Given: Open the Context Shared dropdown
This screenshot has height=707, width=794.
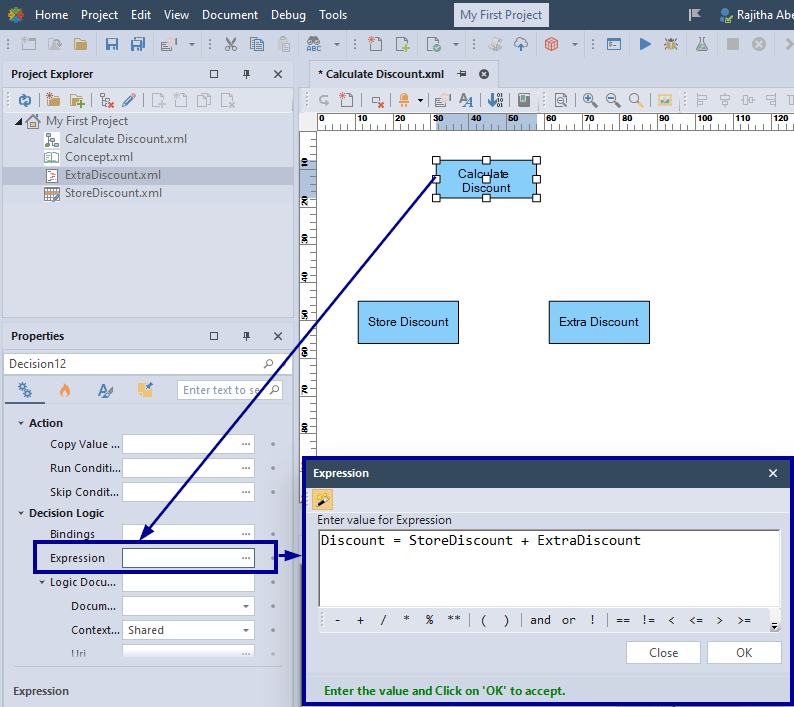Looking at the screenshot, I should (x=246, y=631).
